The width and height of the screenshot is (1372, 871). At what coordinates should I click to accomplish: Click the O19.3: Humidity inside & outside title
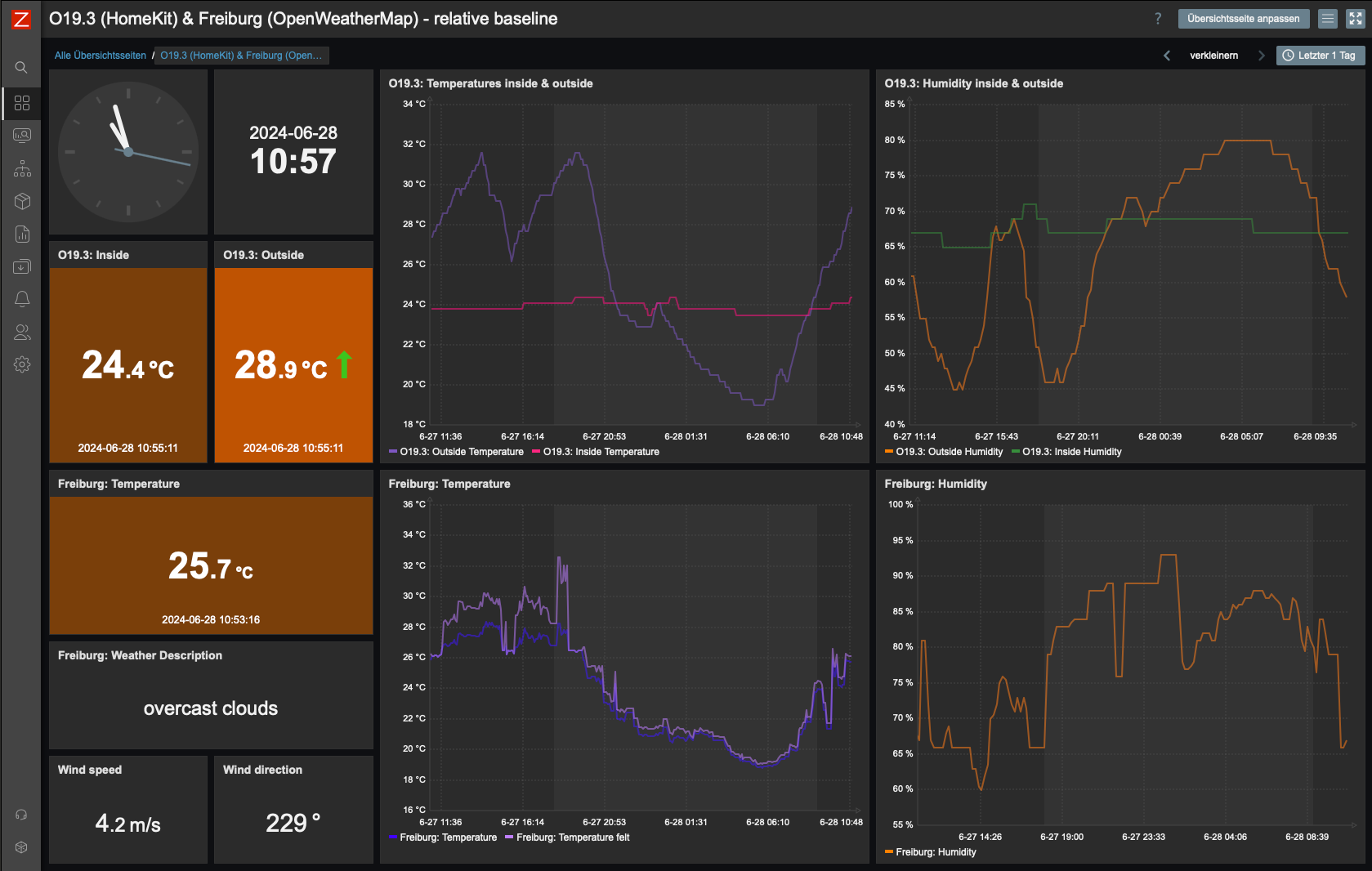(974, 83)
